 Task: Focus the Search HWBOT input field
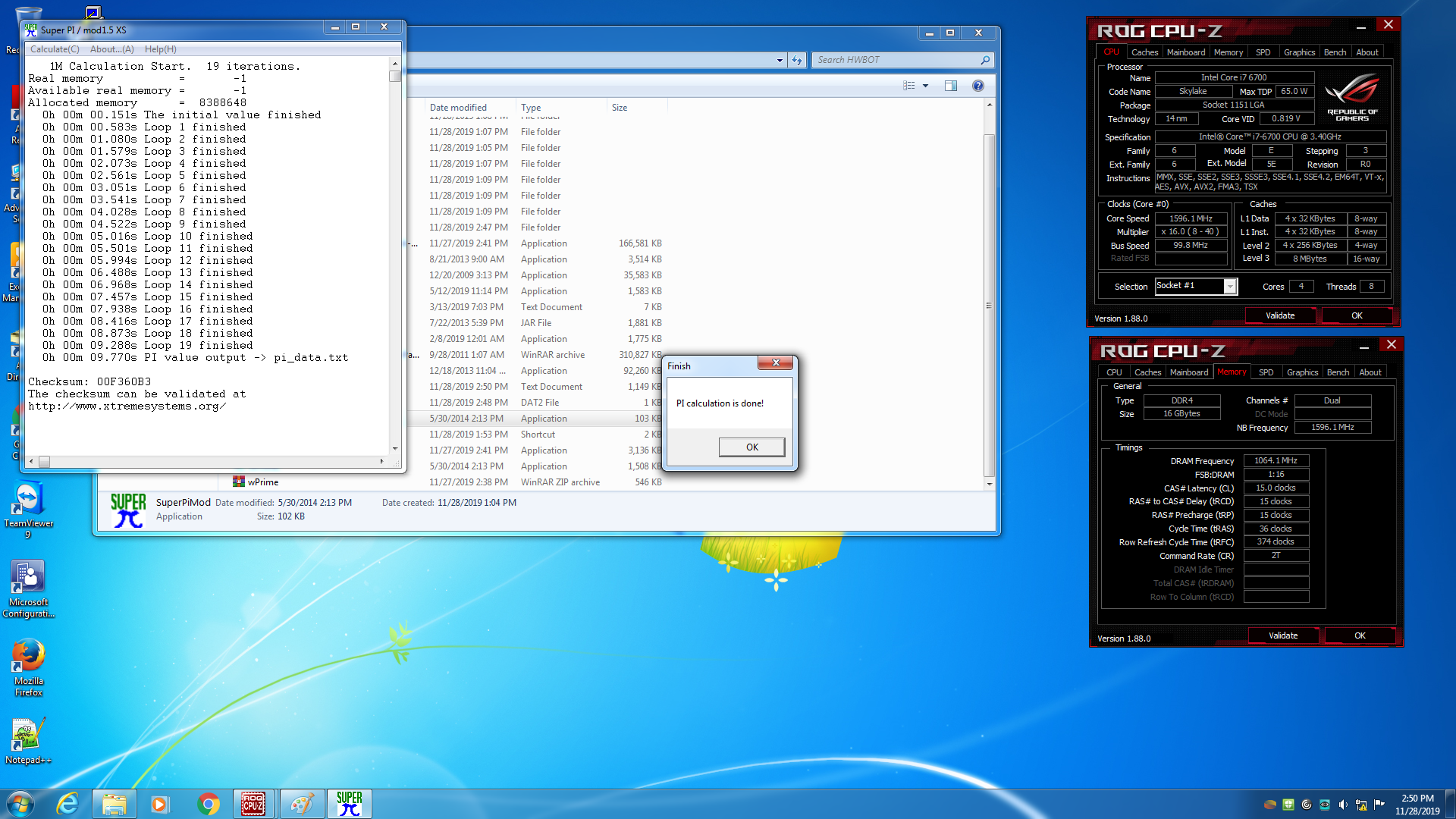895,60
